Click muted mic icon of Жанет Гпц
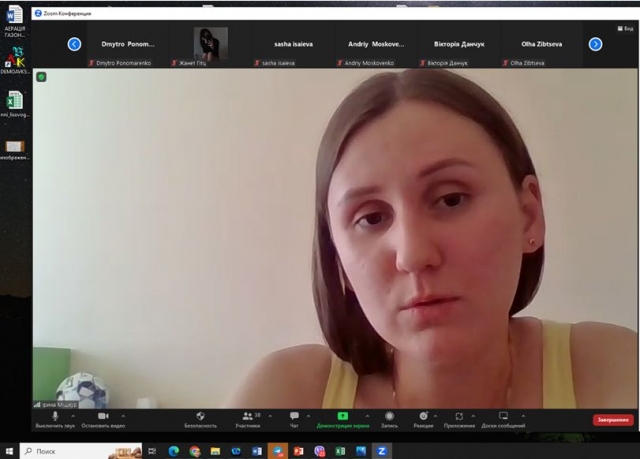The height and width of the screenshot is (459, 640). [x=174, y=63]
